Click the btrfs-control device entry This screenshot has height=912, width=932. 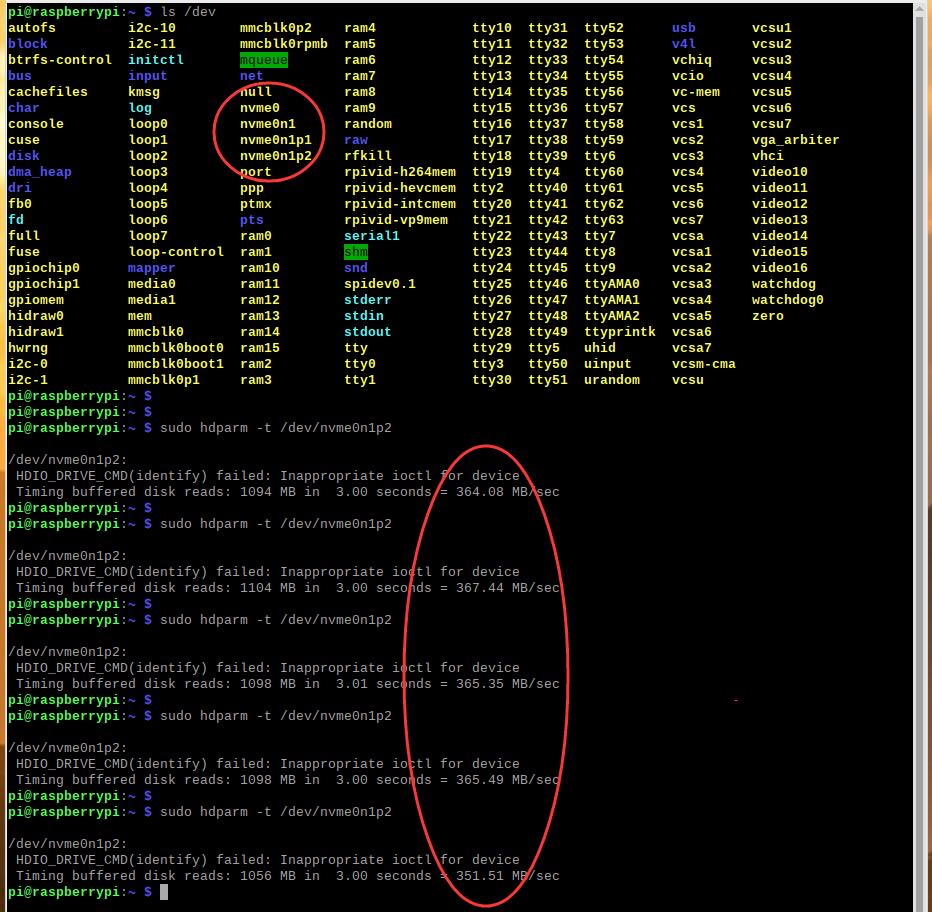click(60, 60)
